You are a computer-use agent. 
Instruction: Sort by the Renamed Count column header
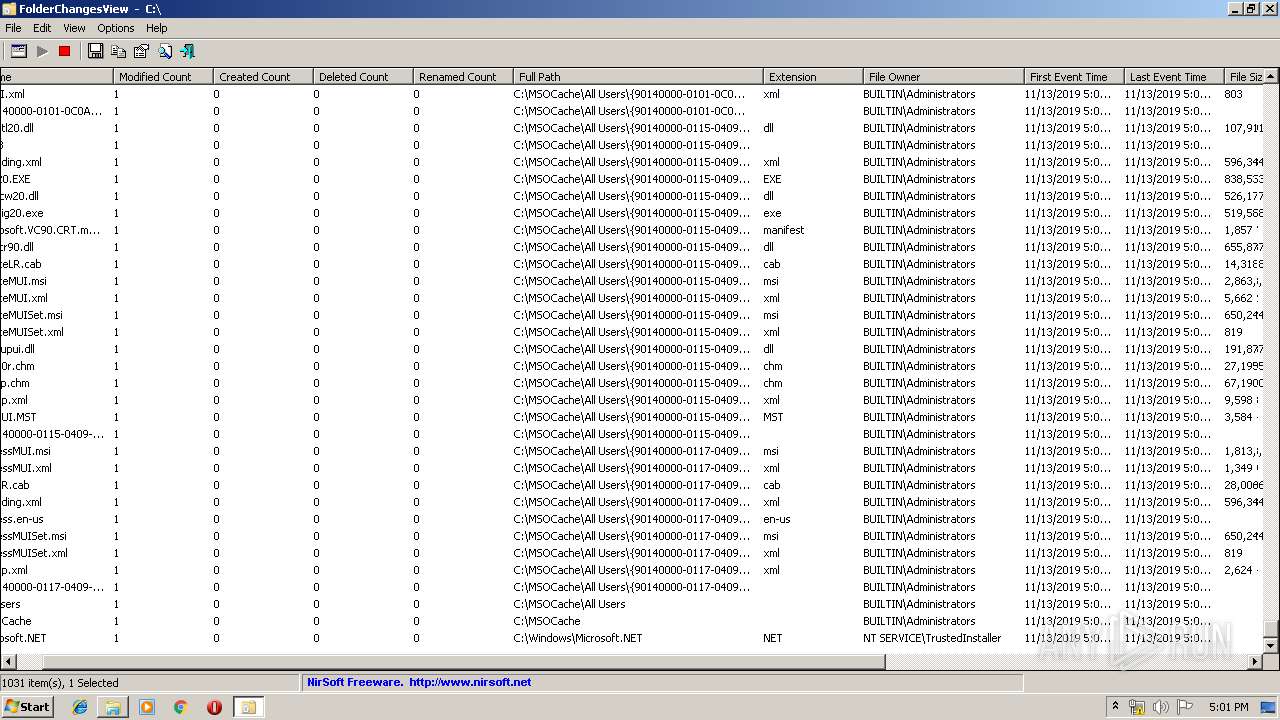click(463, 77)
